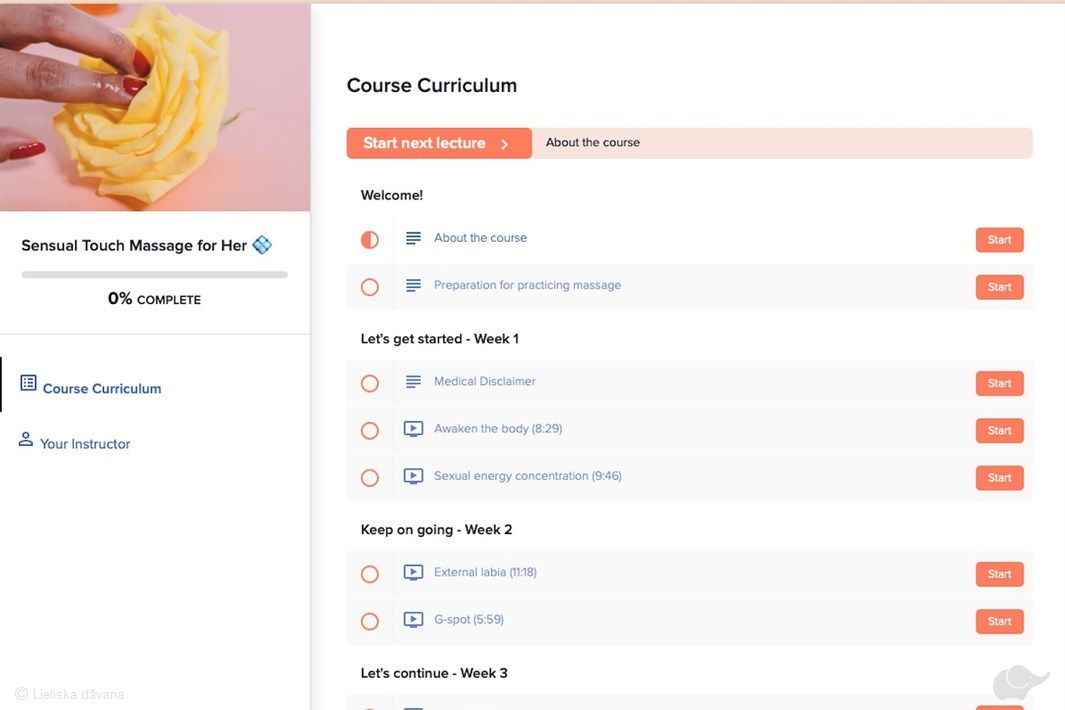Click the course completion progress bar

(x=154, y=274)
